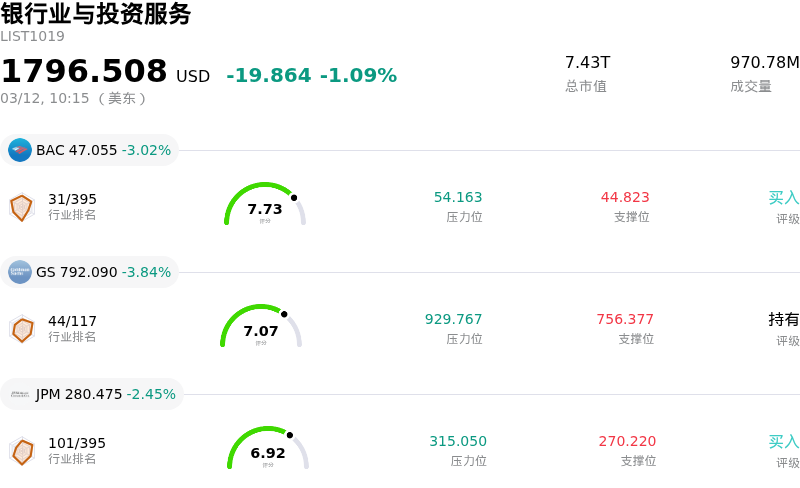
Task: Click the radar chart icon beside 101/395
Action: tap(21, 451)
